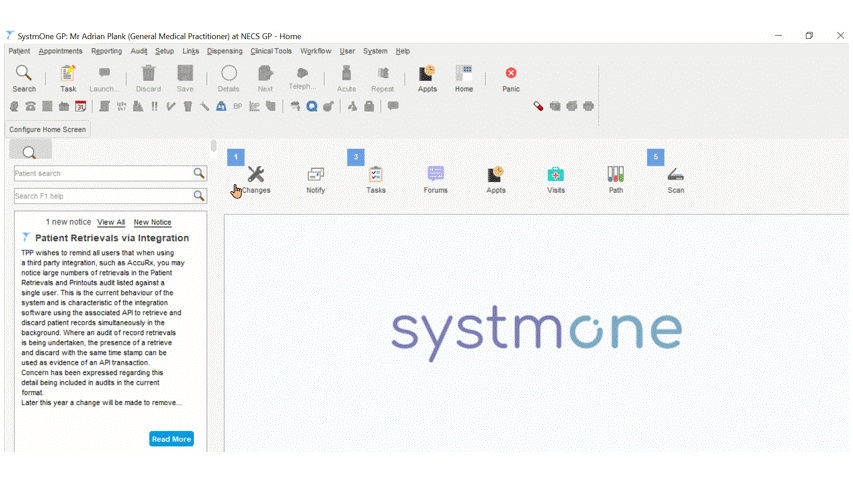Click the Telephone toolbar icon

point(302,78)
